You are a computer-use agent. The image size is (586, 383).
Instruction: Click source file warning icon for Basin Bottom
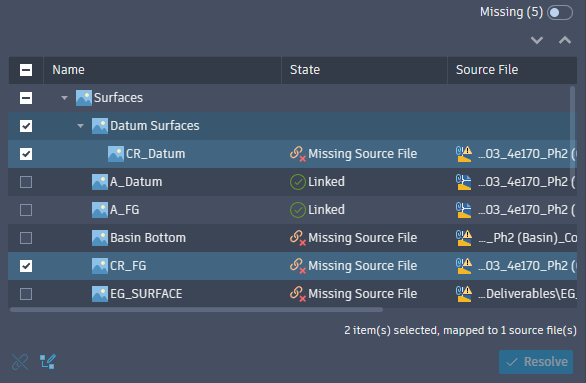(x=464, y=238)
